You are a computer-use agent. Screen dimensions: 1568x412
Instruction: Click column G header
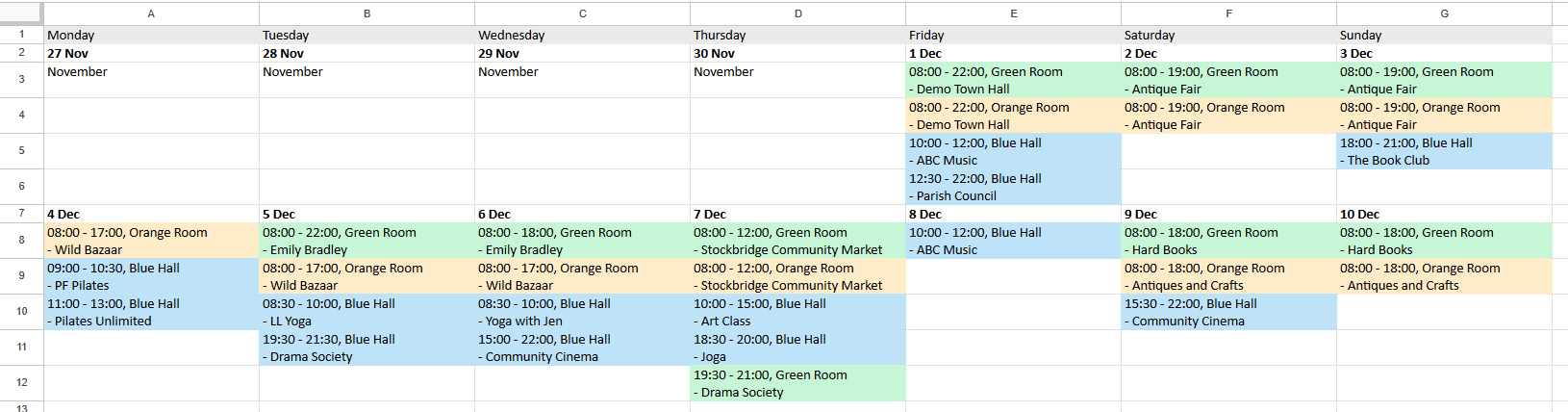tap(1444, 13)
